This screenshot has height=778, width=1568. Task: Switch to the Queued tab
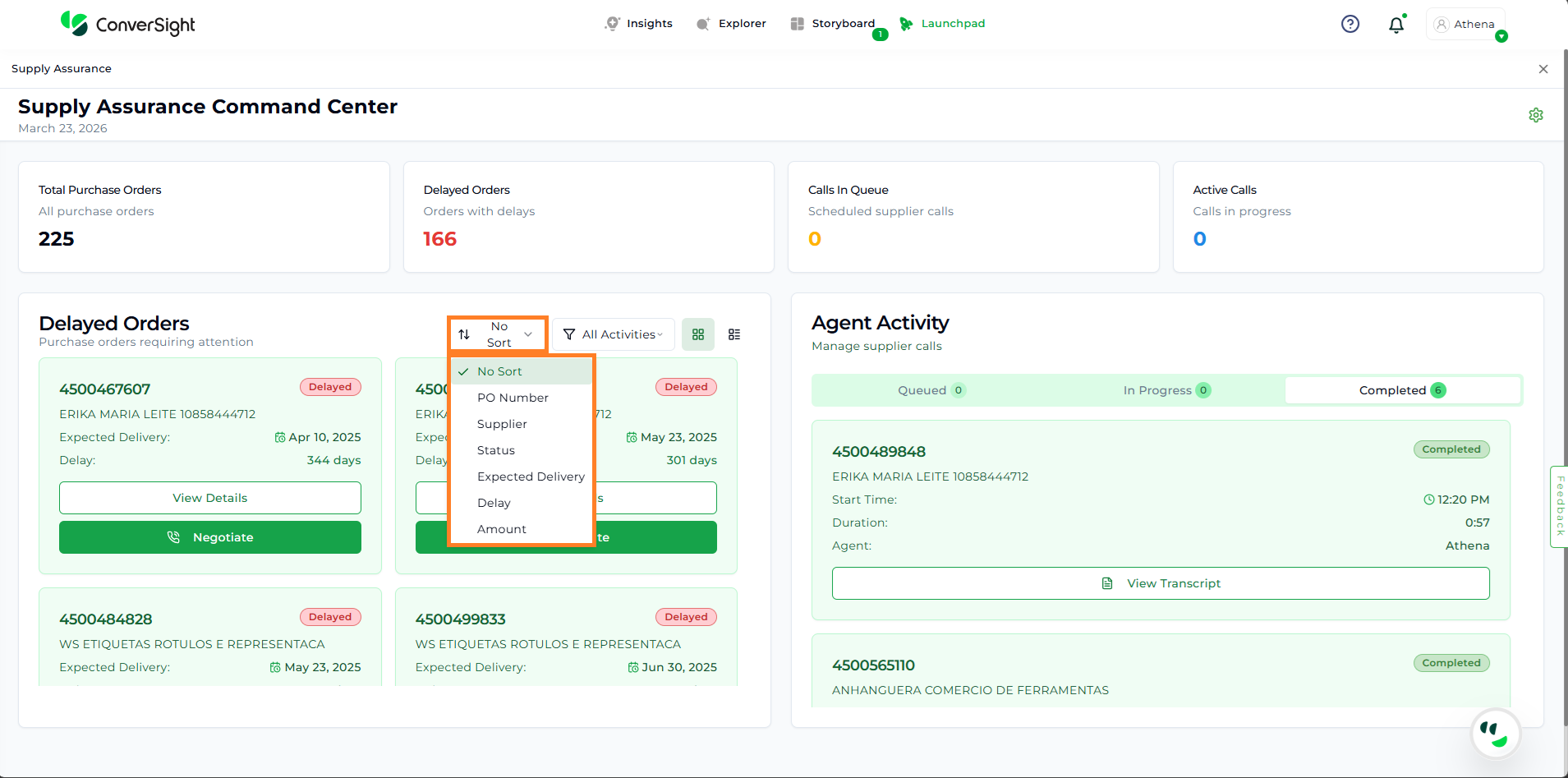pos(930,390)
